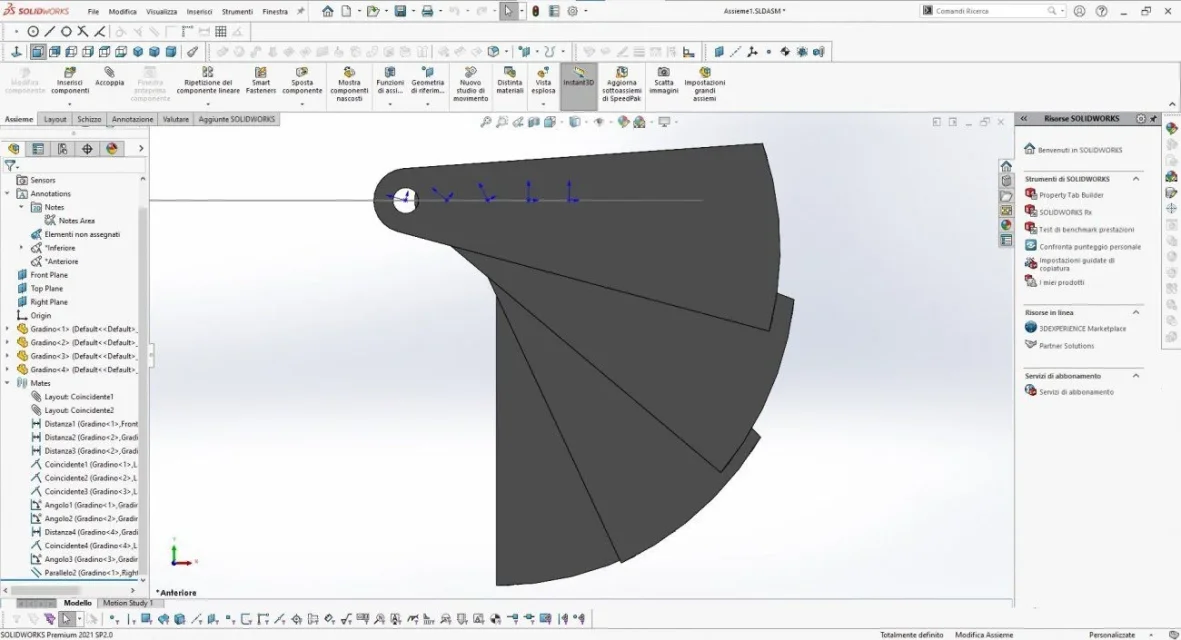Image resolution: width=1181 pixels, height=640 pixels.
Task: Select Front Plane in the feature tree
Action: pyautogui.click(x=49, y=275)
